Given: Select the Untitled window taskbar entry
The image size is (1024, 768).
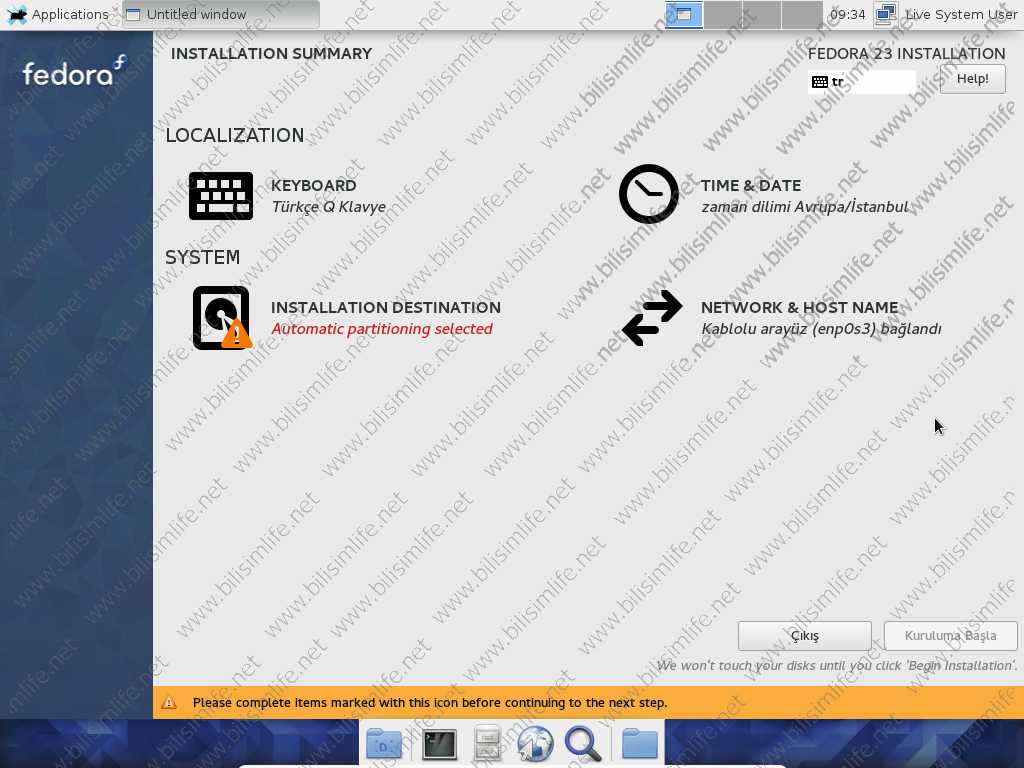Looking at the screenshot, I should pos(221,14).
